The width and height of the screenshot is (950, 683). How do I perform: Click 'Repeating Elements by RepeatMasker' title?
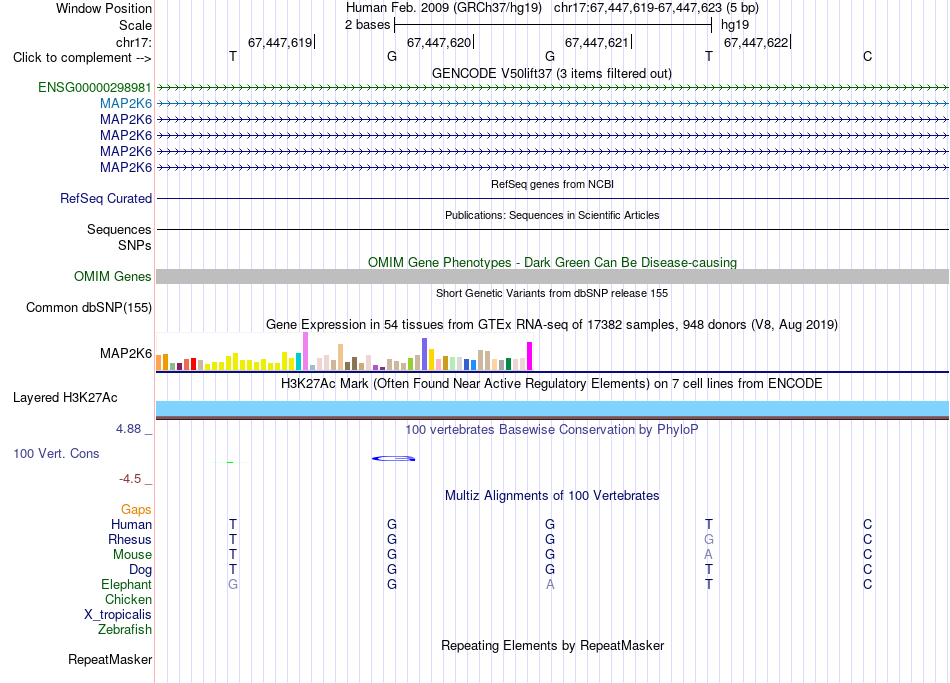coord(553,645)
